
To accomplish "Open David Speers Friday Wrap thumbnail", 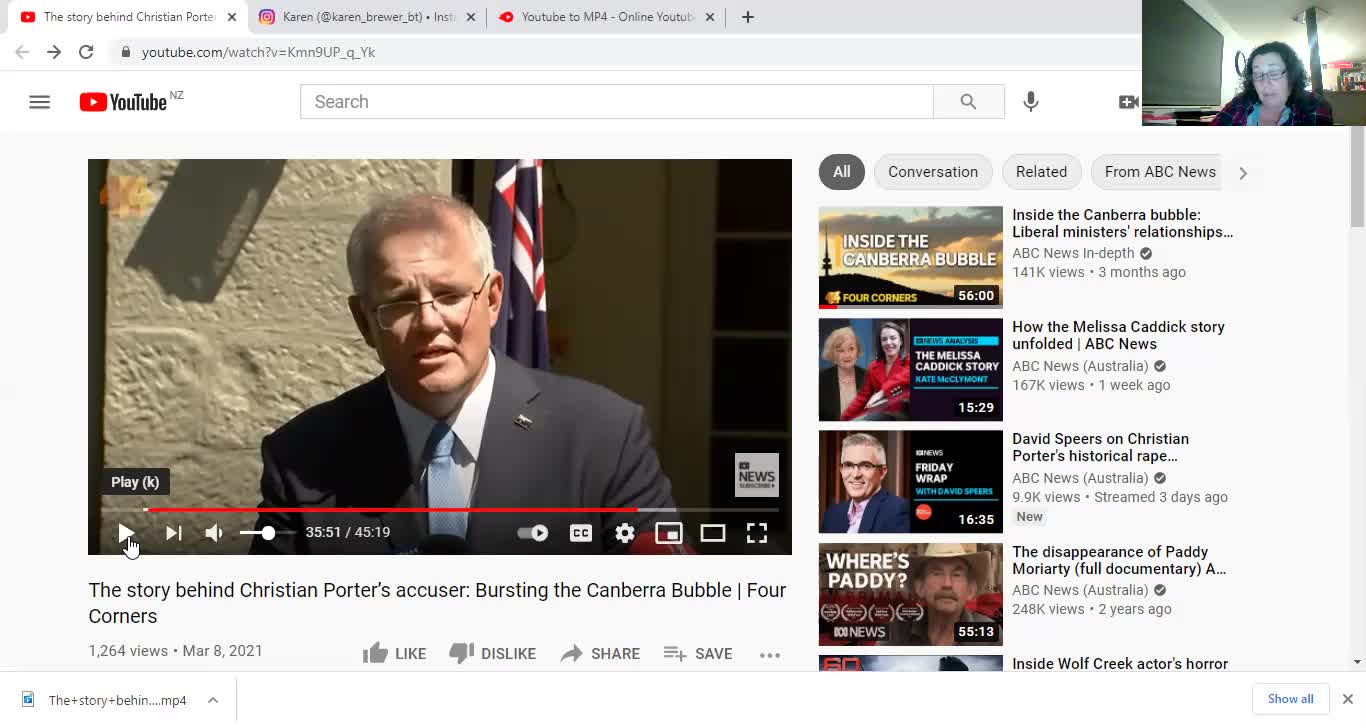I will [x=911, y=482].
